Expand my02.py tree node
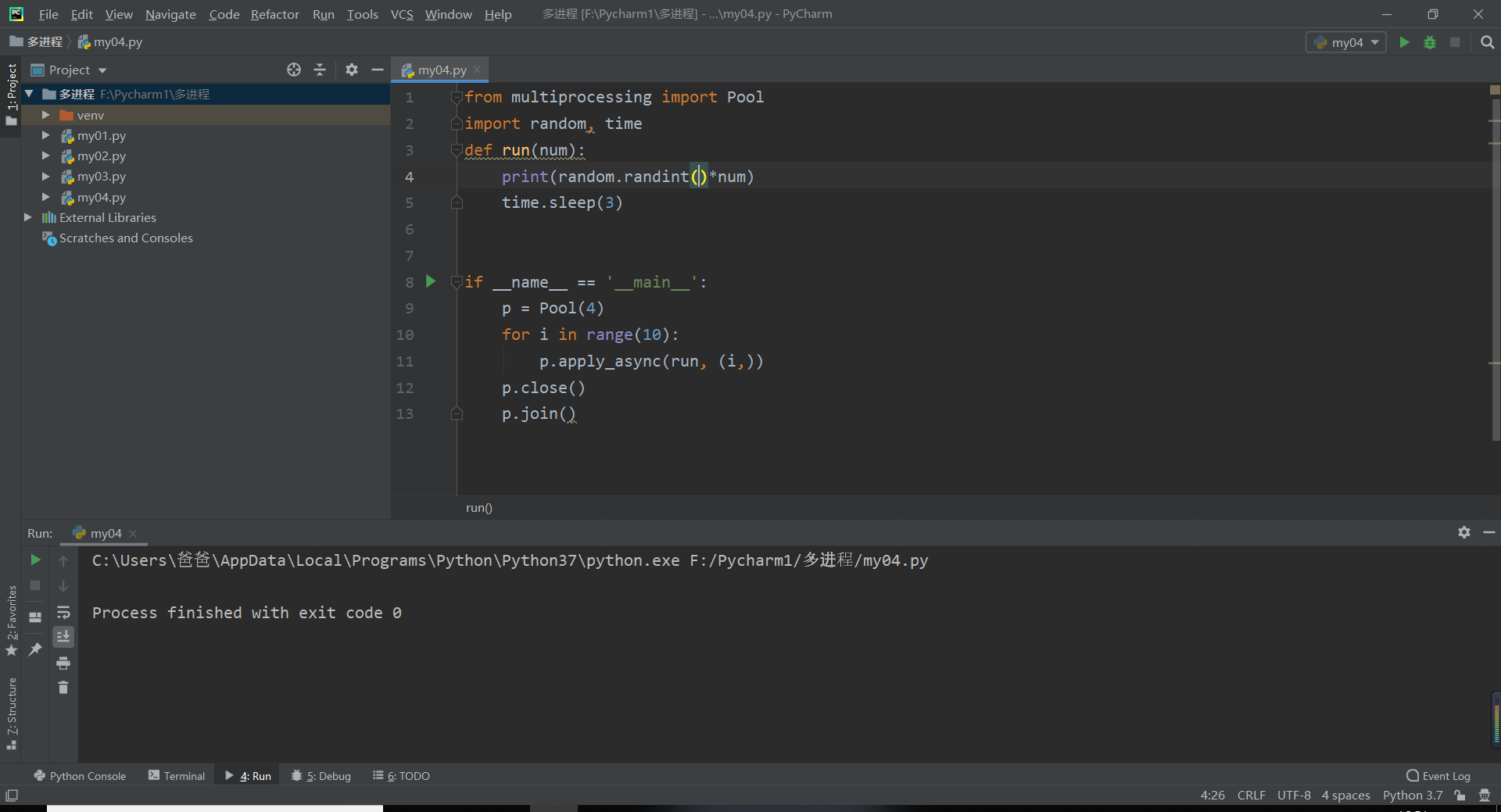Screen dimensions: 1501x812 (x=45, y=156)
